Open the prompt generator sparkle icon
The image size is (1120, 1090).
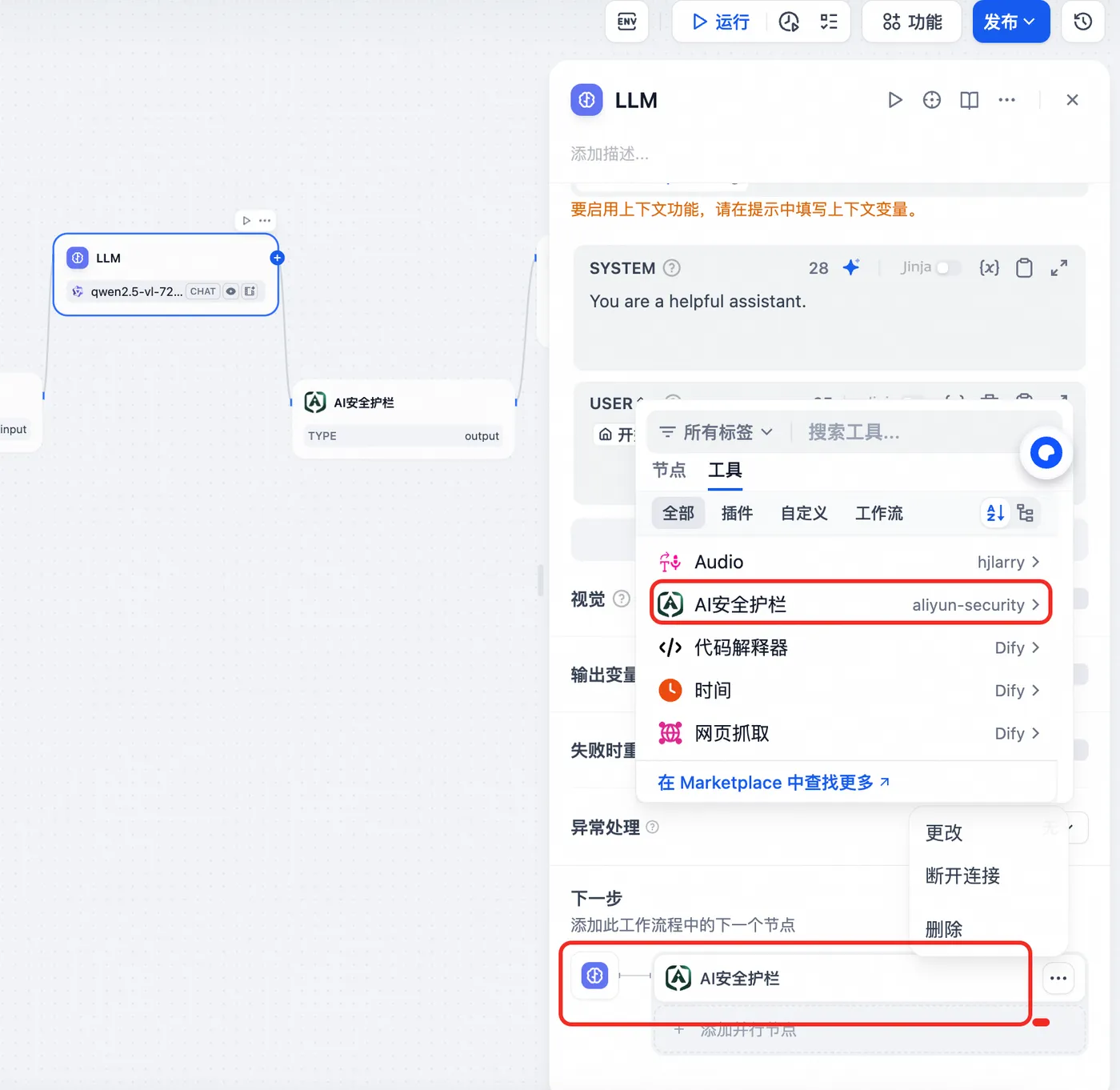click(x=851, y=267)
